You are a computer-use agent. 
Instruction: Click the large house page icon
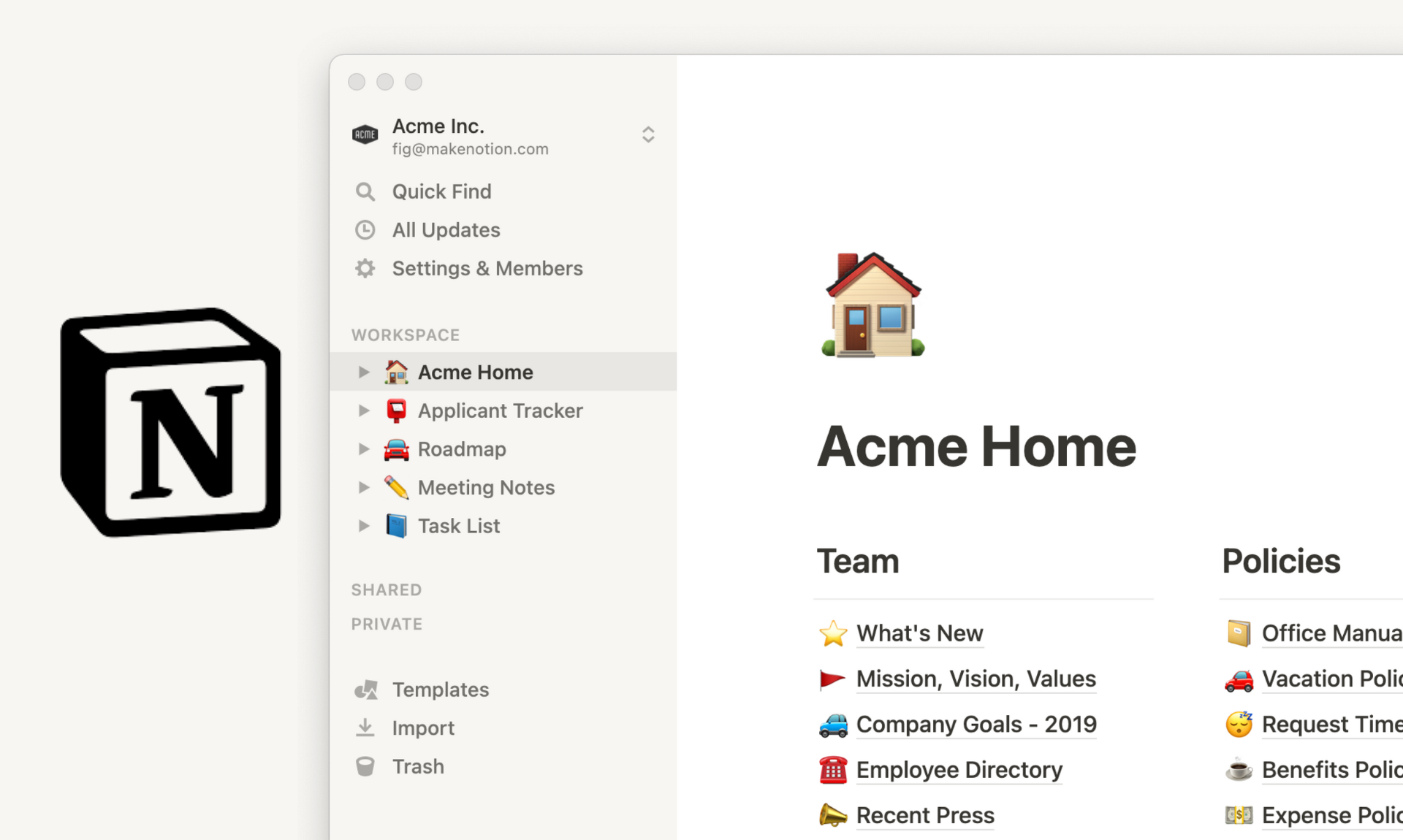coord(873,305)
